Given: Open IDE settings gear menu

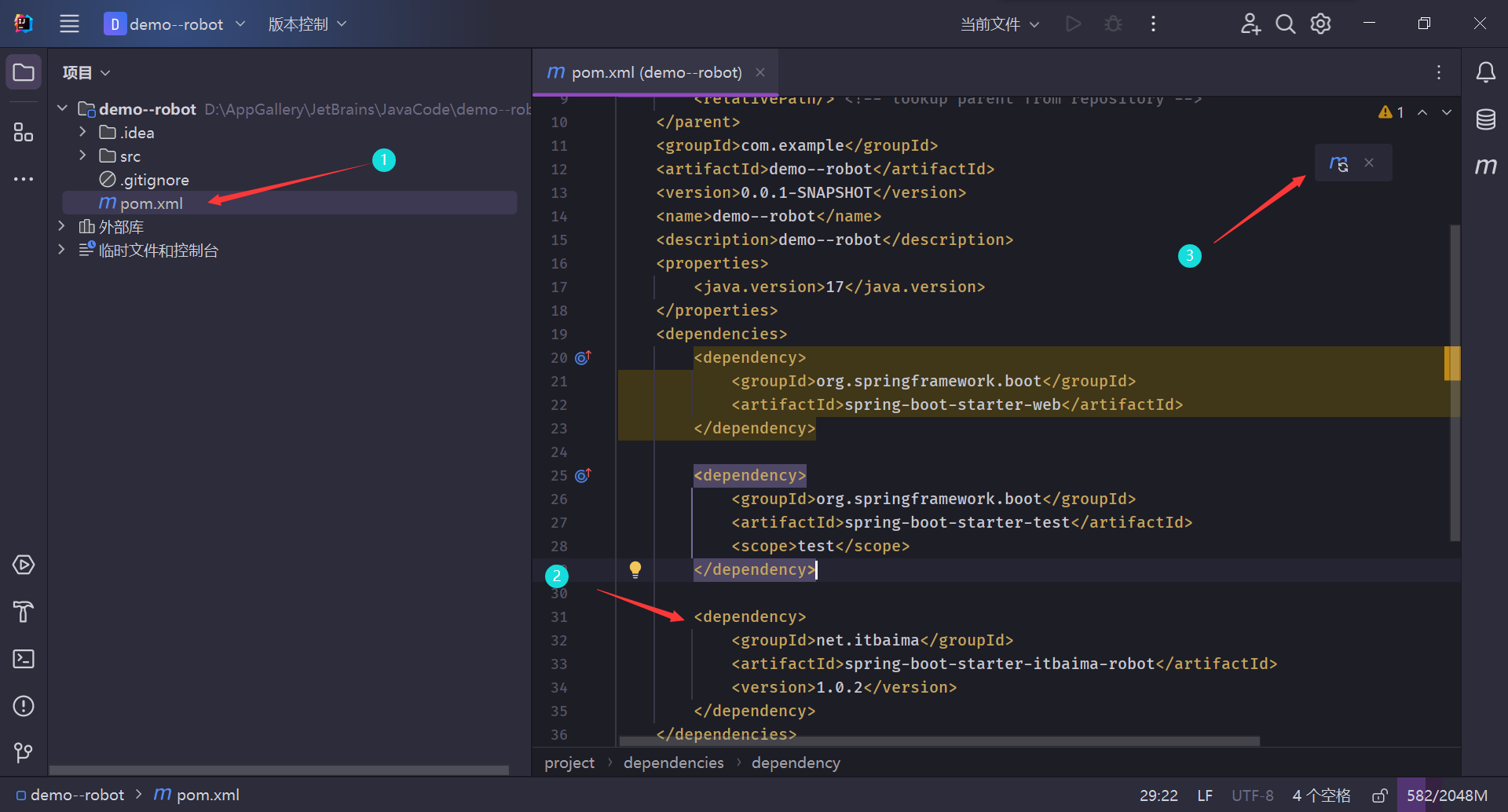Looking at the screenshot, I should tap(1321, 24).
